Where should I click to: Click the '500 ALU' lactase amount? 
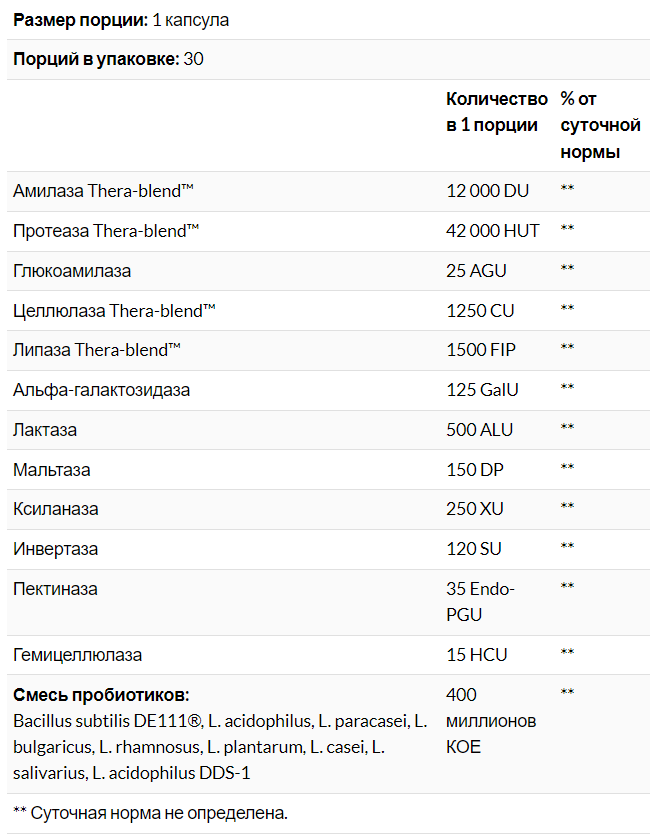coord(479,430)
